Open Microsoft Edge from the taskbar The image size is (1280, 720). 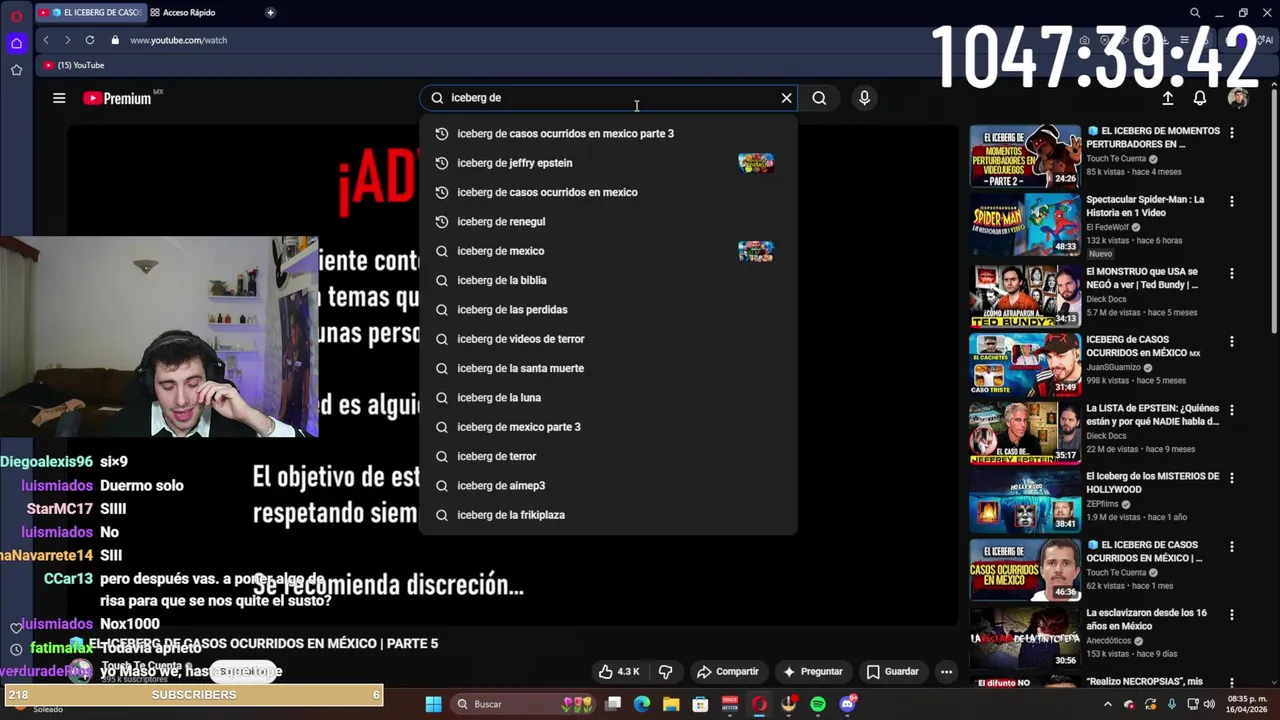642,704
